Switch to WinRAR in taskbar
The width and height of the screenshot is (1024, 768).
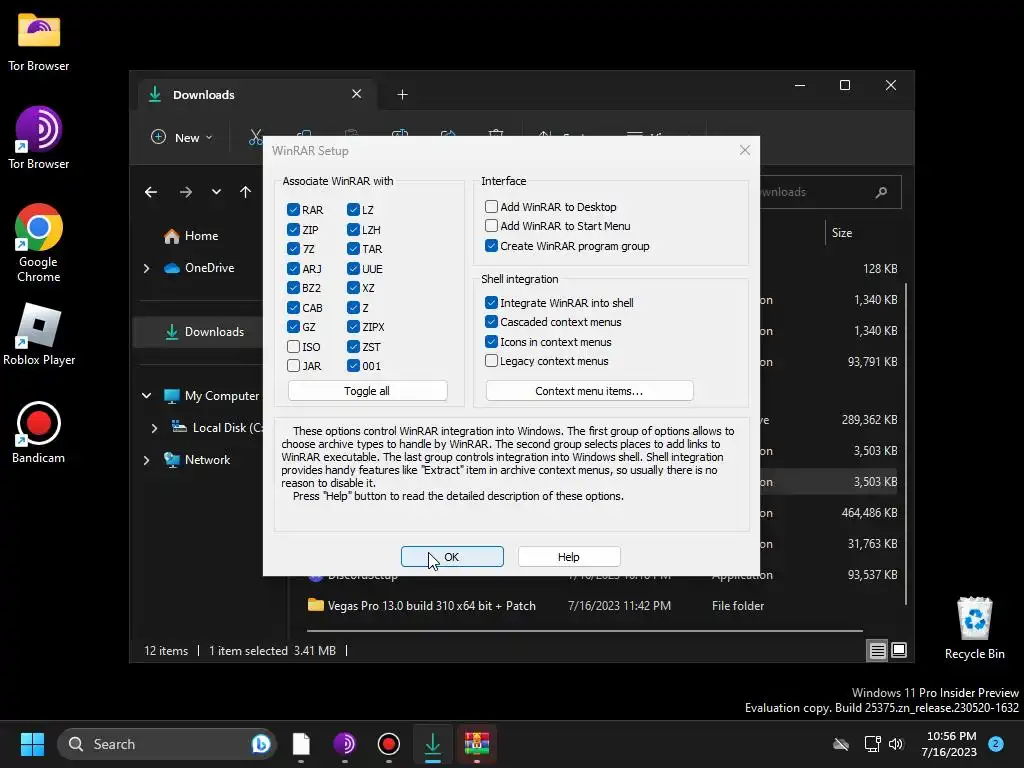(477, 744)
